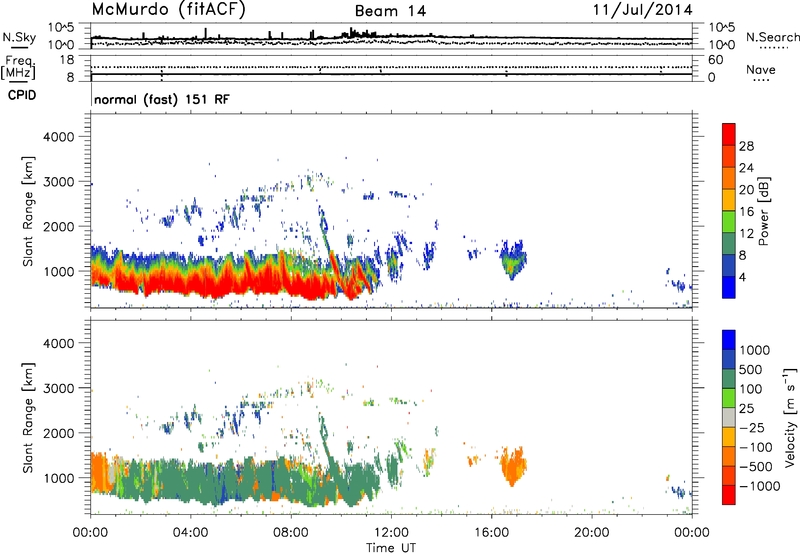Select the 2000 km tick on velocity panel
This screenshot has height=554, width=800.
point(58,433)
